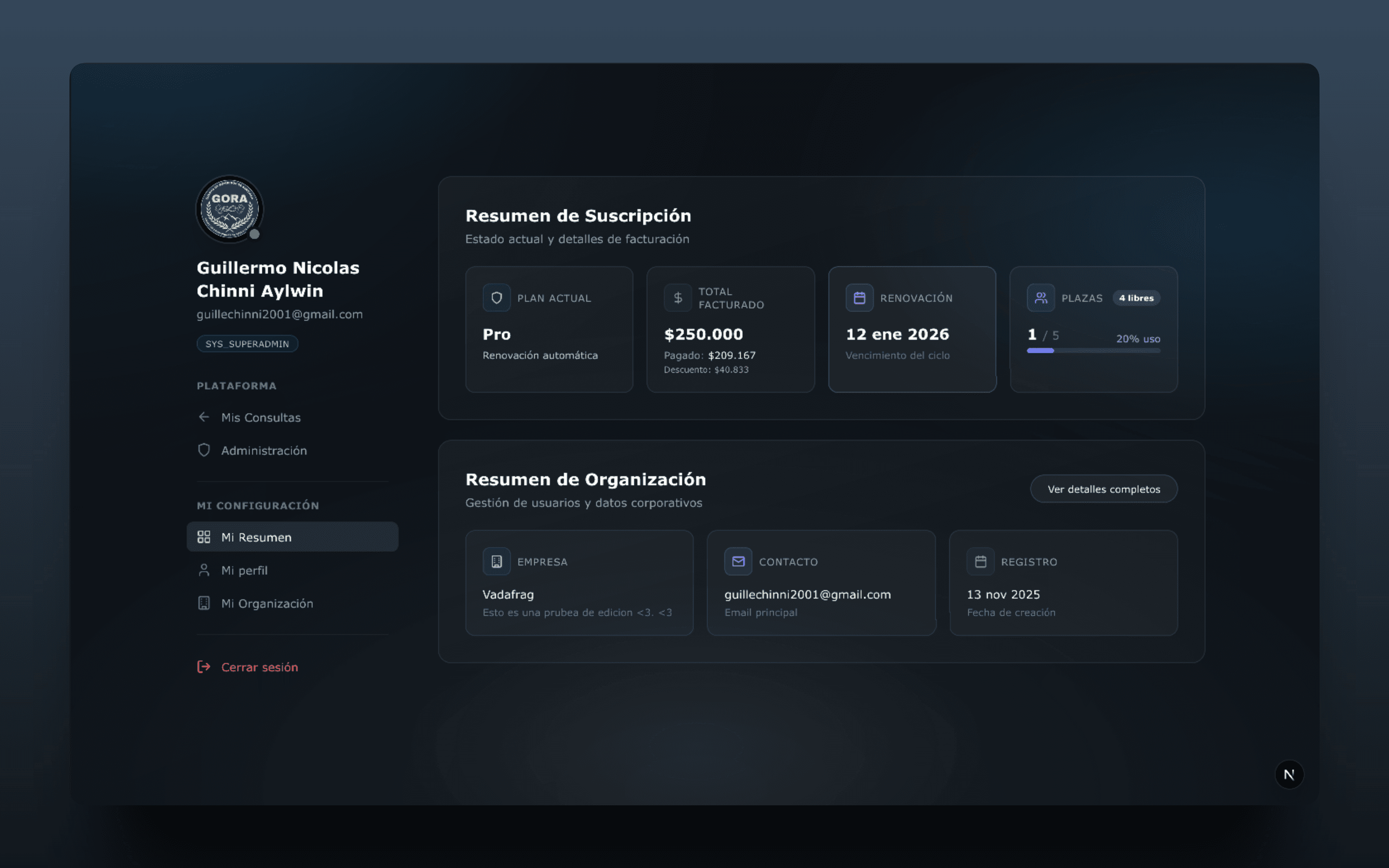Click the shield icon on the Plan Actual card
1389x868 pixels.
coord(496,298)
